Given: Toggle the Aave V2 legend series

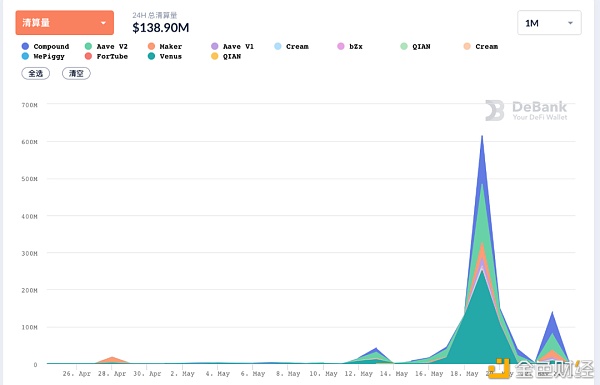Looking at the screenshot, I should point(106,46).
